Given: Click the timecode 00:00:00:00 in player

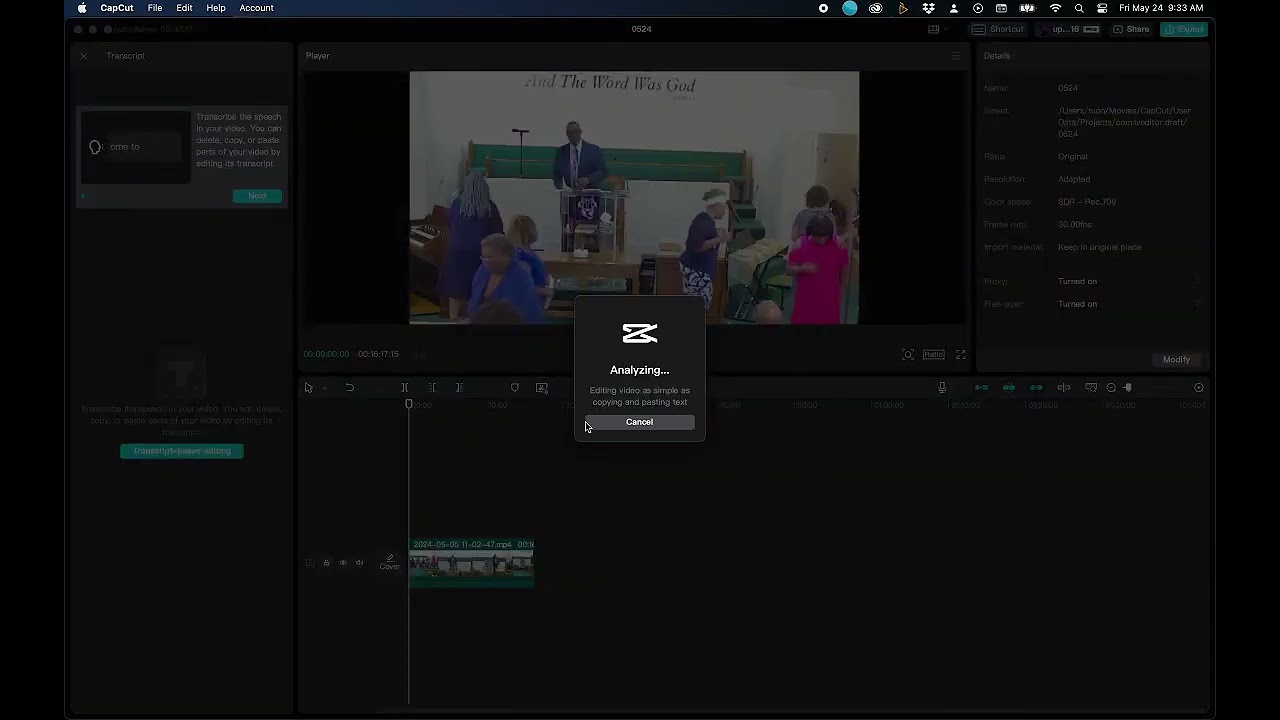Looking at the screenshot, I should pos(327,355).
